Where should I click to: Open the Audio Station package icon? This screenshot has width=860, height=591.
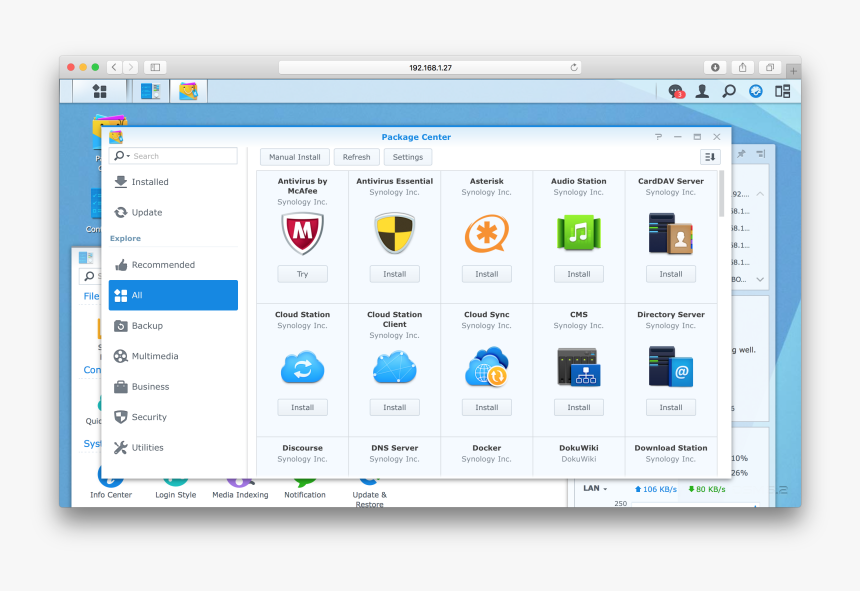(579, 234)
